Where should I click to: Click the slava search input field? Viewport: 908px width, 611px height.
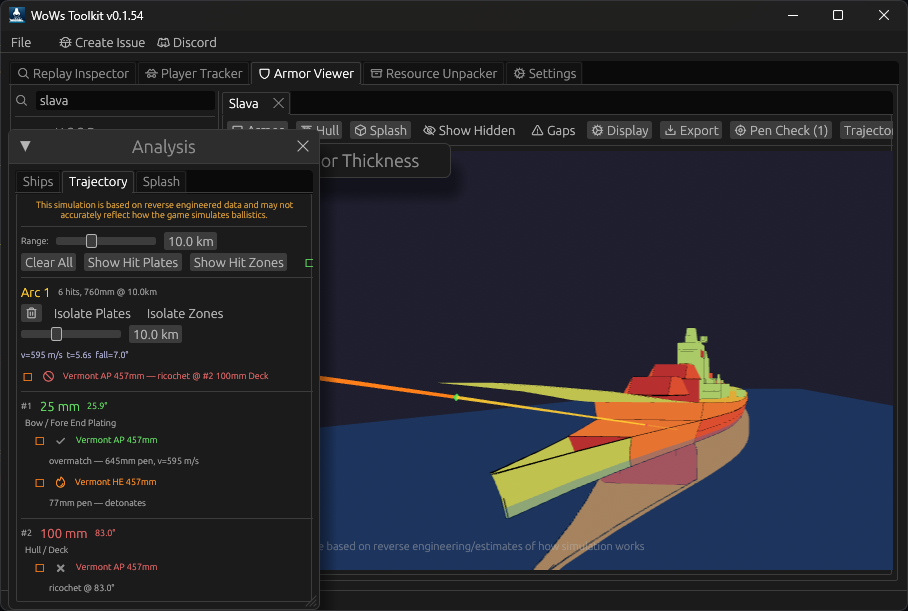(x=120, y=102)
